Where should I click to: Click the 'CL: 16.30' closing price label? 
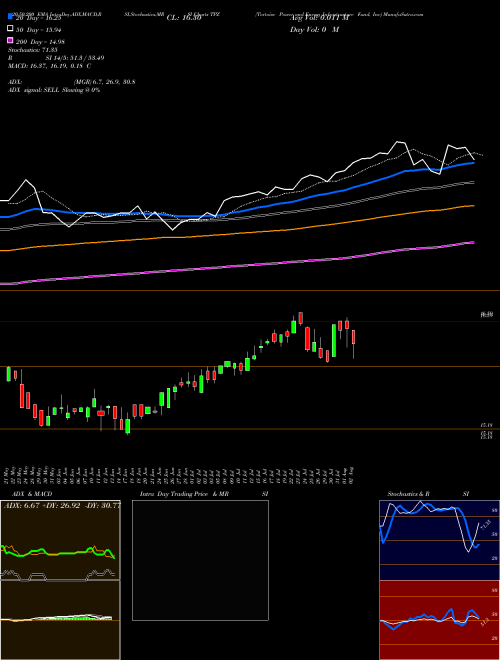pyautogui.click(x=184, y=18)
